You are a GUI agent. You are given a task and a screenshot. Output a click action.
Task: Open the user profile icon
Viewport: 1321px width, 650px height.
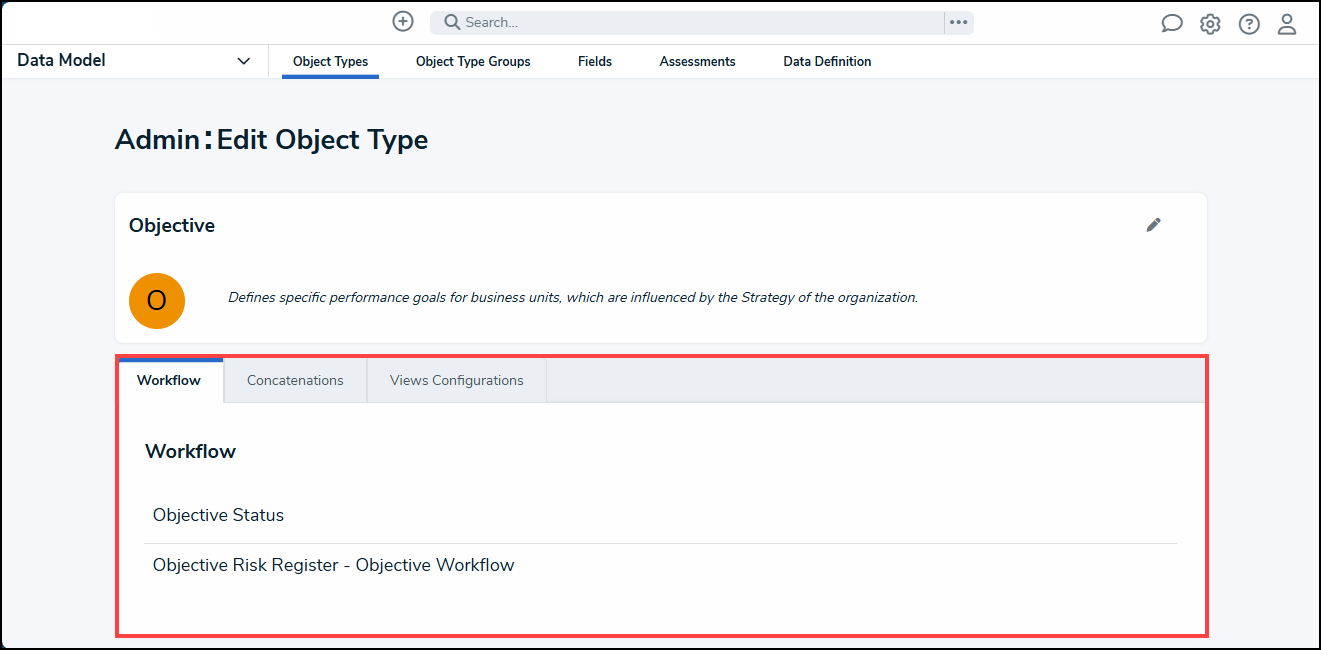[x=1287, y=23]
